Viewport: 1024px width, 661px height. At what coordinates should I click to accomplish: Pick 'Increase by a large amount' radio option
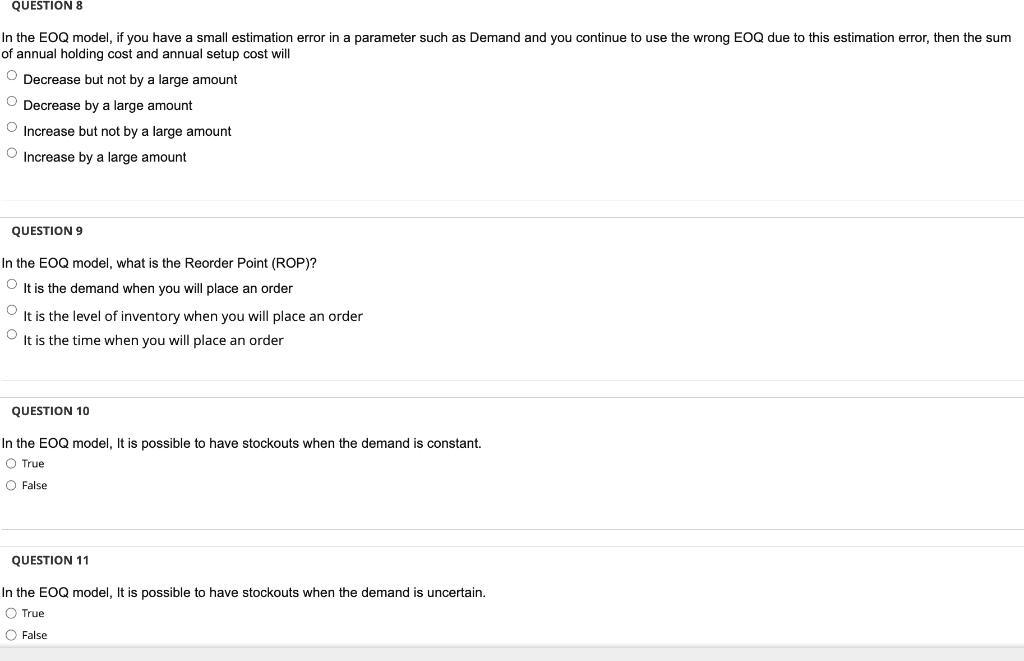(x=12, y=153)
